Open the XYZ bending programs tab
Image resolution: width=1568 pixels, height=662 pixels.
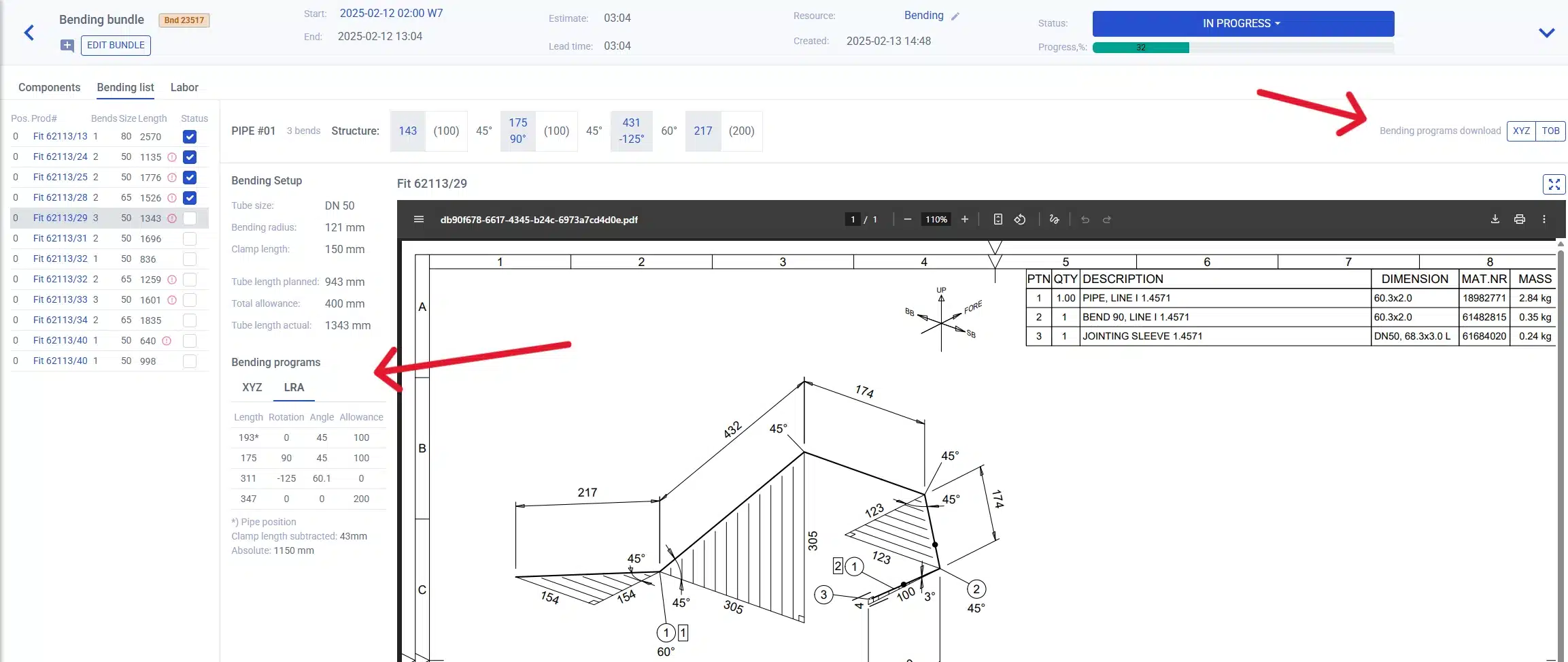[x=252, y=387]
